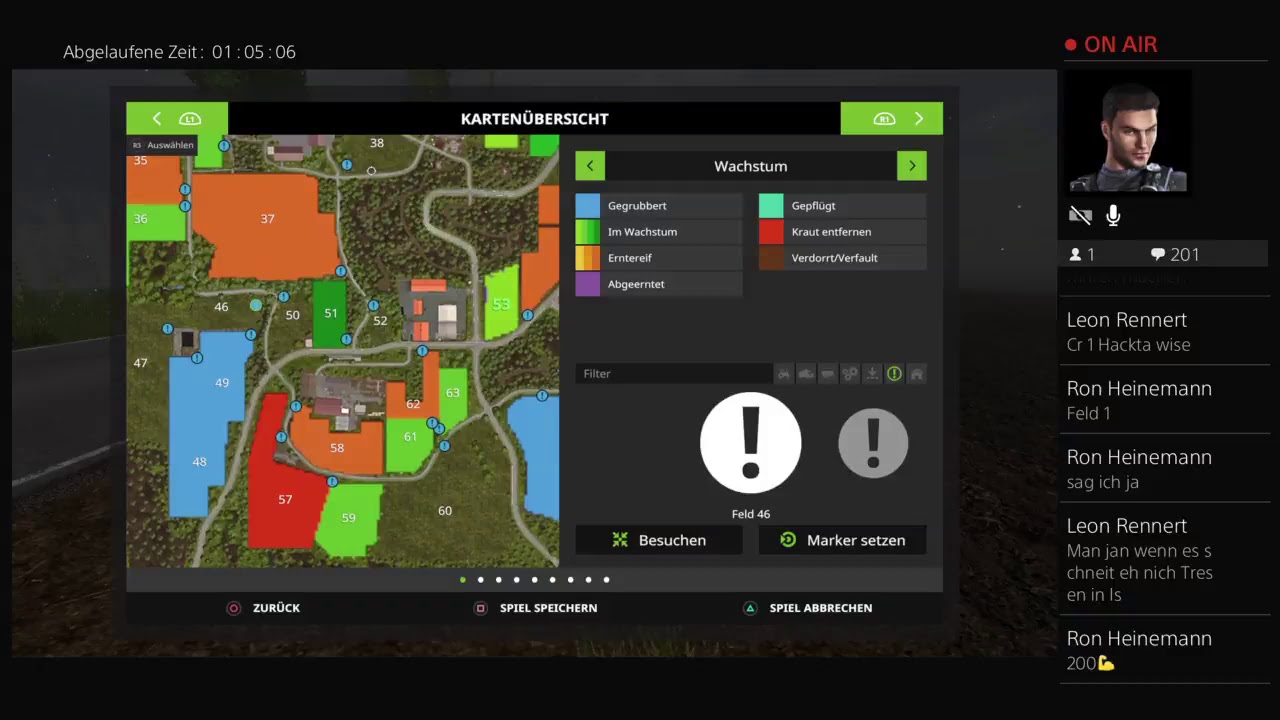1280x720 pixels.
Task: Toggle the Im Wachstum legend entry
Action: tap(659, 232)
